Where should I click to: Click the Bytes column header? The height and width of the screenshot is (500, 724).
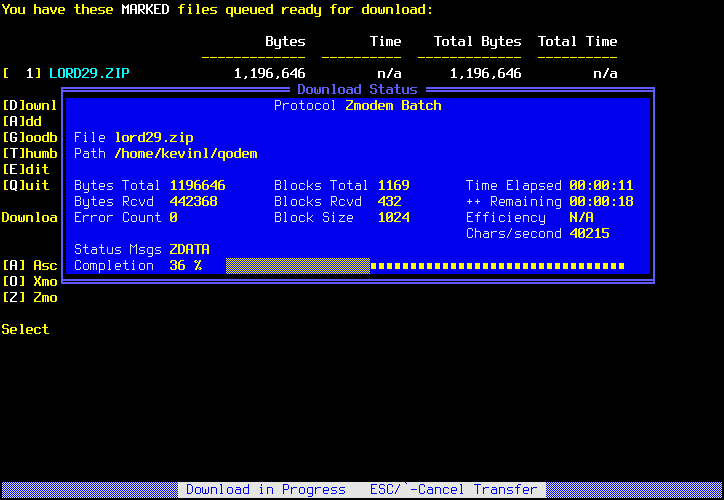point(285,42)
